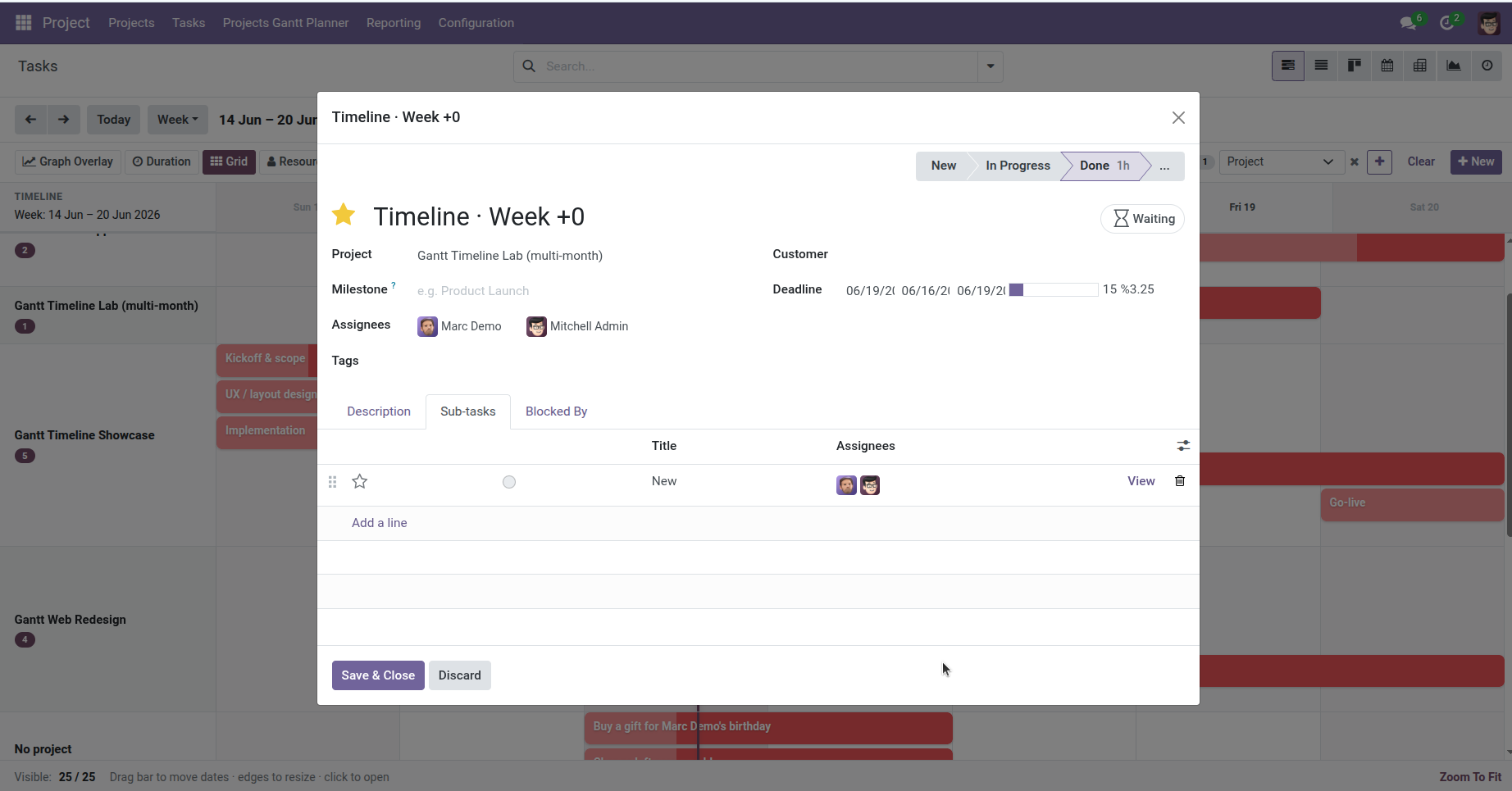Open the Week scale dropdown
Viewport: 1512px width, 791px height.
click(x=178, y=120)
